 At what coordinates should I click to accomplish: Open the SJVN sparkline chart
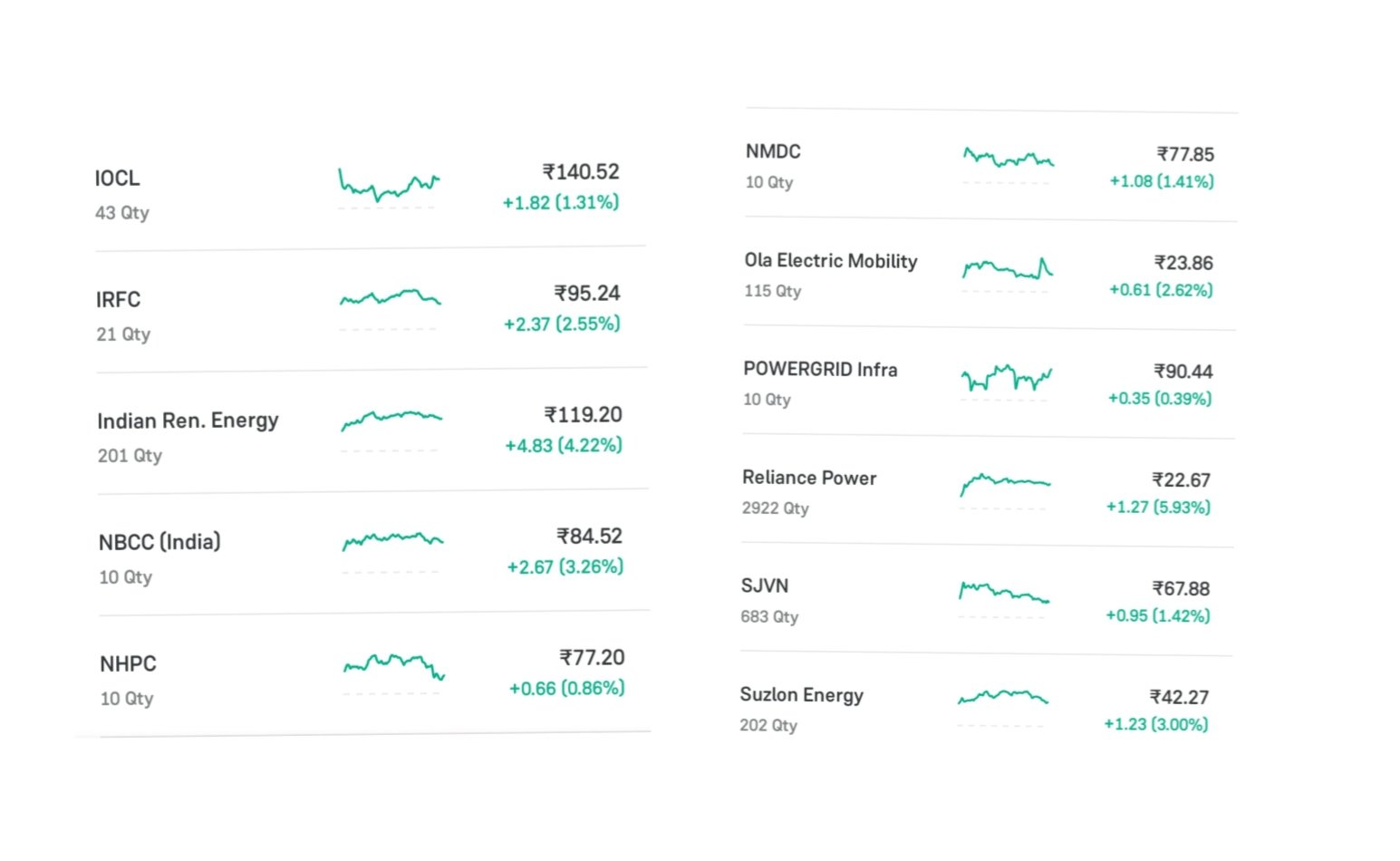click(1003, 593)
